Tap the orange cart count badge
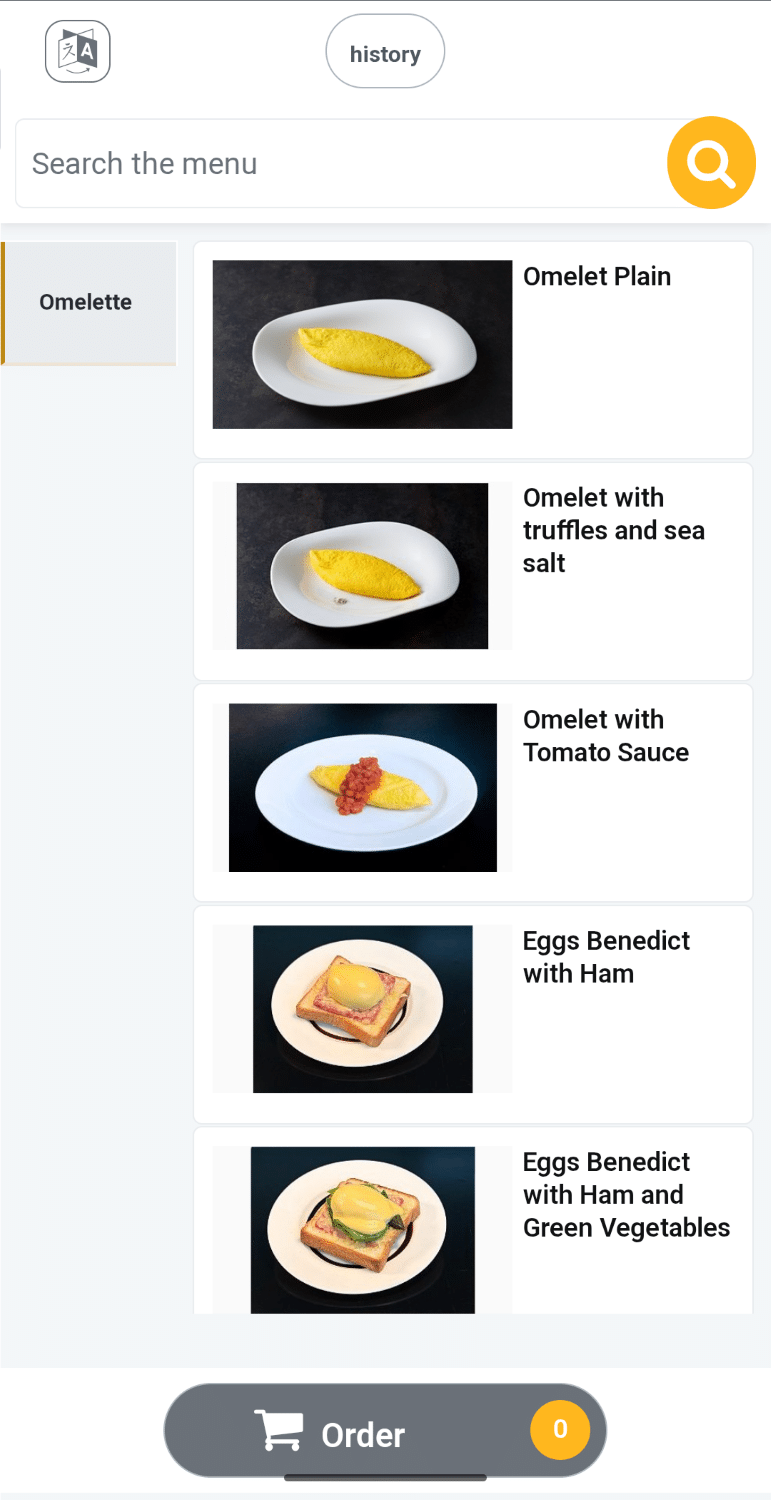This screenshot has width=771, height=1500. [x=560, y=1430]
